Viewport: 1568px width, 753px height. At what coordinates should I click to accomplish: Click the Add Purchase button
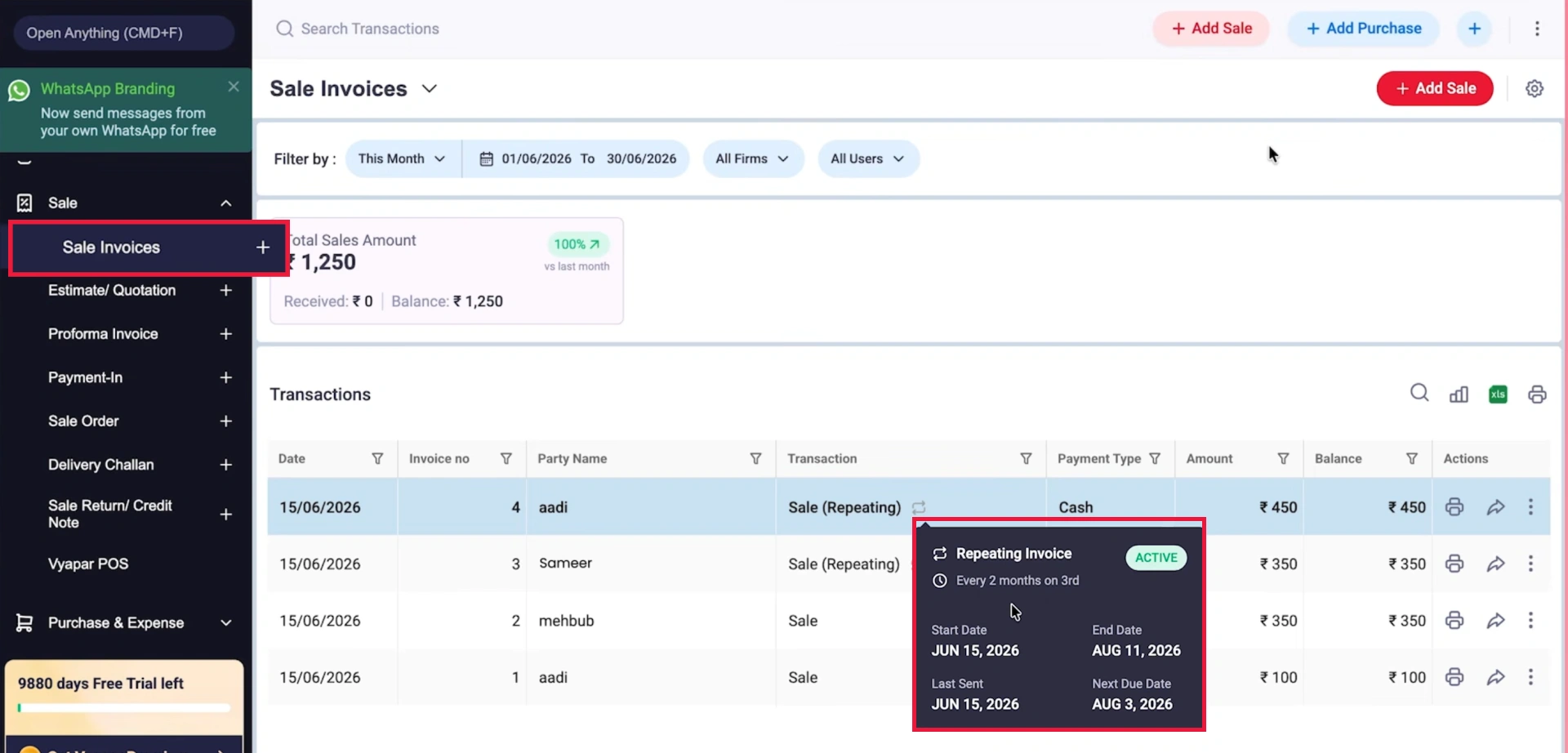click(x=1363, y=29)
